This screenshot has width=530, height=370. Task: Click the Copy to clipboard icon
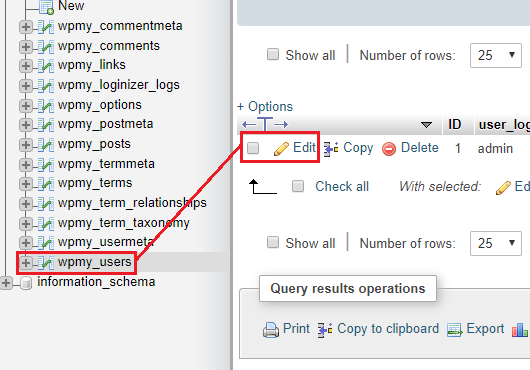325,329
